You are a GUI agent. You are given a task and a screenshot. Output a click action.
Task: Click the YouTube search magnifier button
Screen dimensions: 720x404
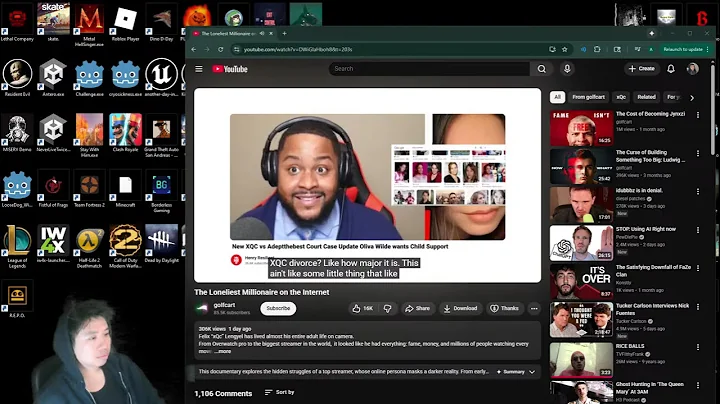[542, 69]
